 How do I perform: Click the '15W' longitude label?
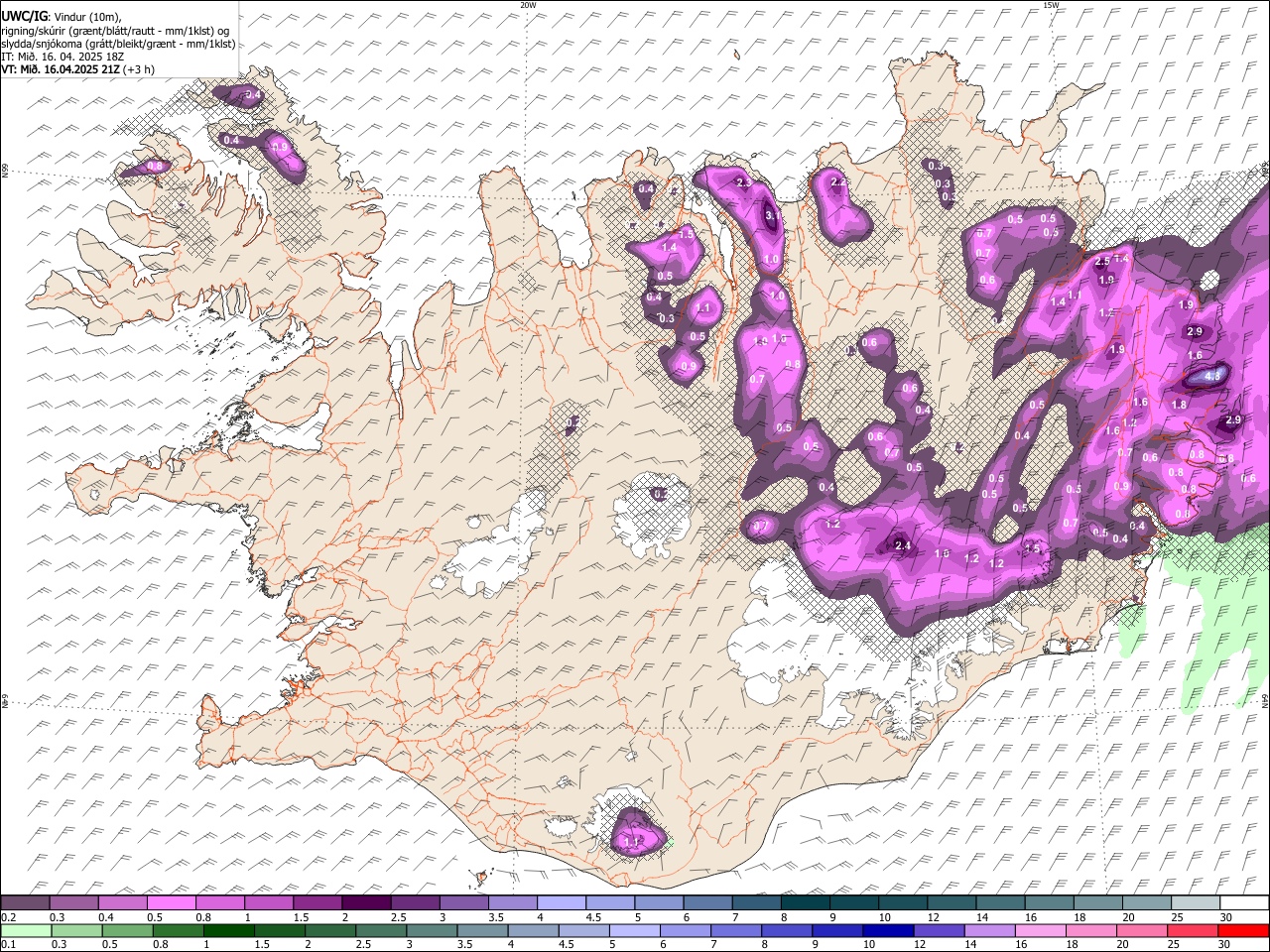(x=1051, y=5)
